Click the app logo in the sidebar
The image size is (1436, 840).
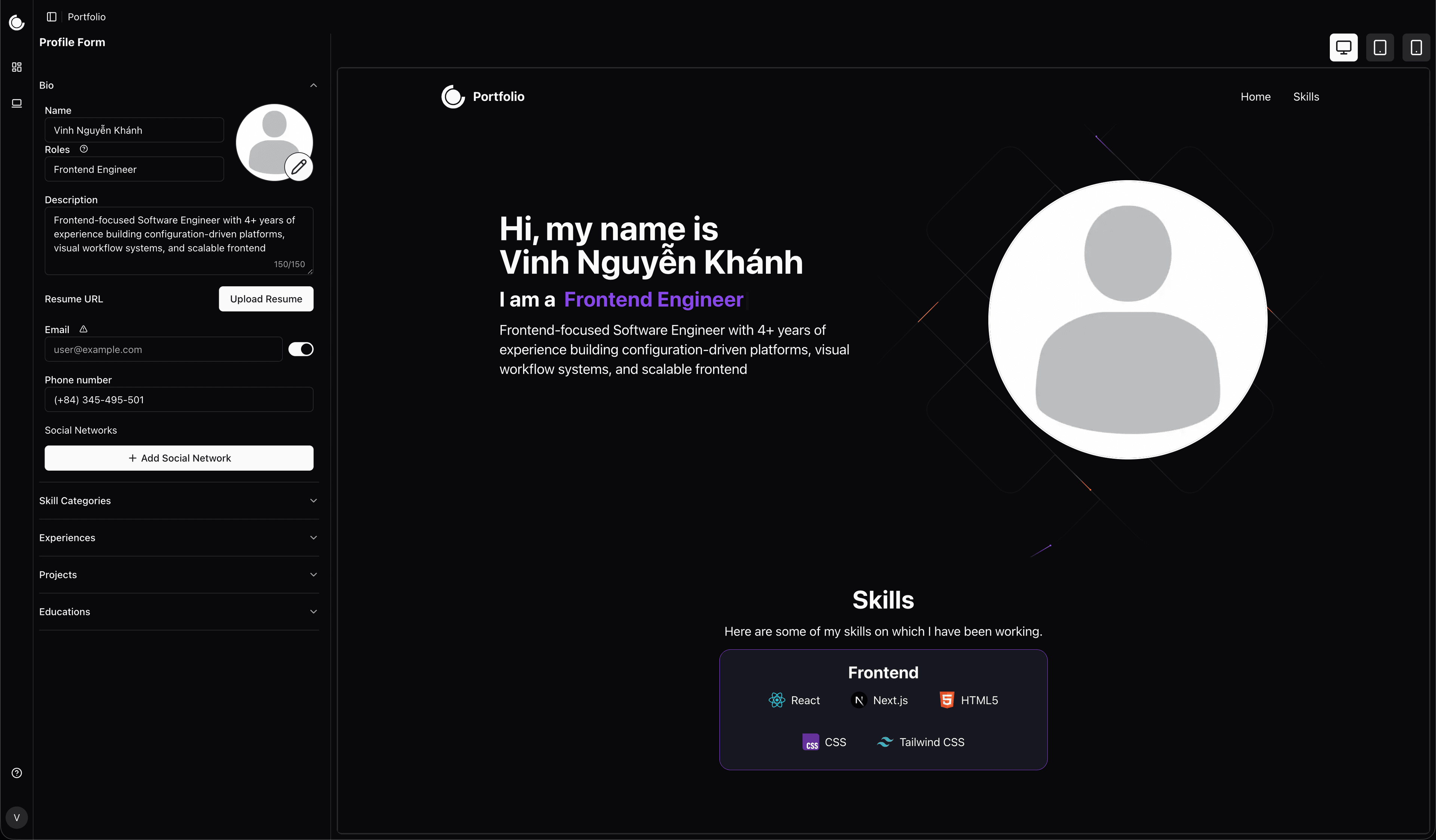(x=16, y=22)
